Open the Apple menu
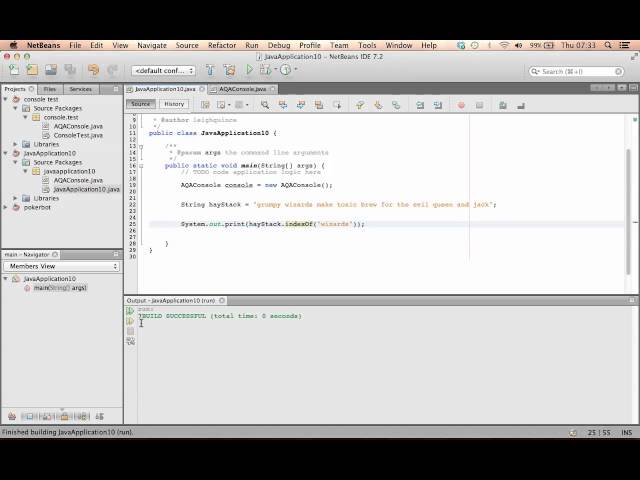This screenshot has height=480, width=640. pos(13,45)
